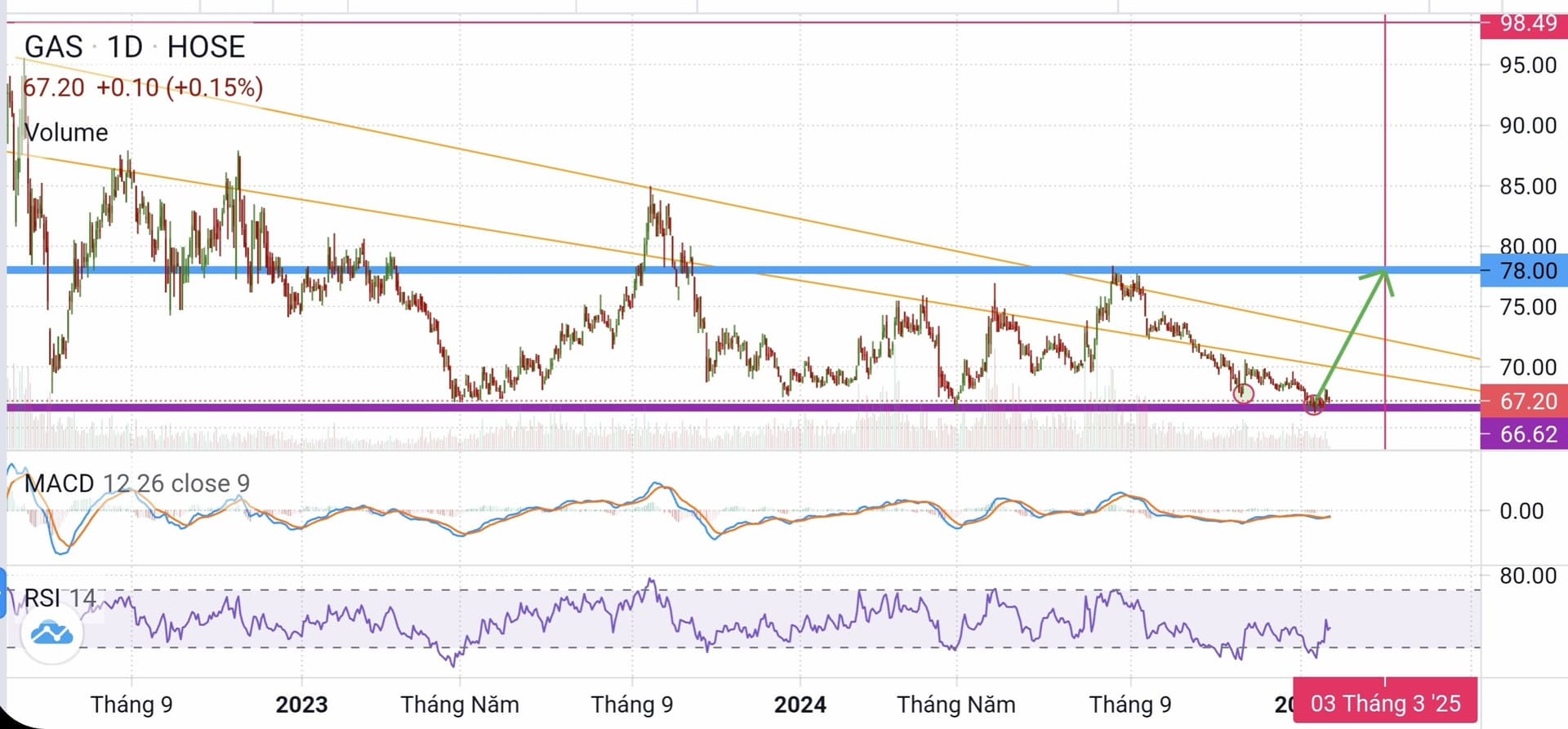This screenshot has width=1568, height=729.
Task: Click the 85.00 price axis value
Action: [1528, 186]
